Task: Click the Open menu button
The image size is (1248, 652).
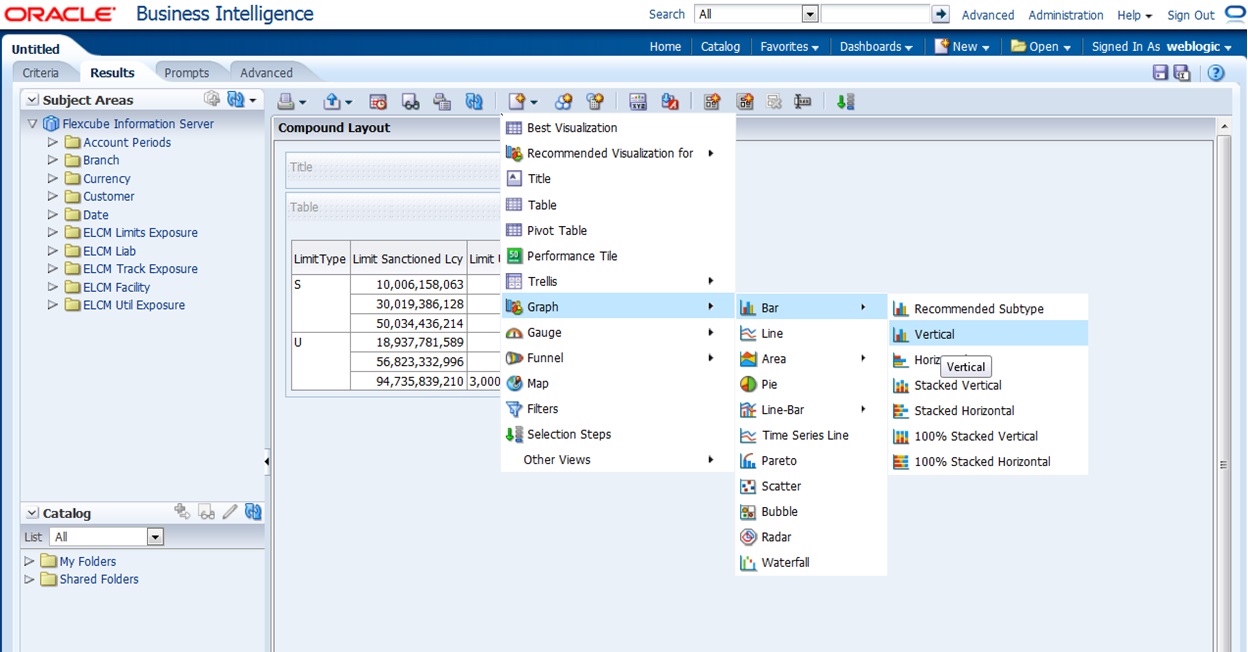Action: click(x=1040, y=46)
